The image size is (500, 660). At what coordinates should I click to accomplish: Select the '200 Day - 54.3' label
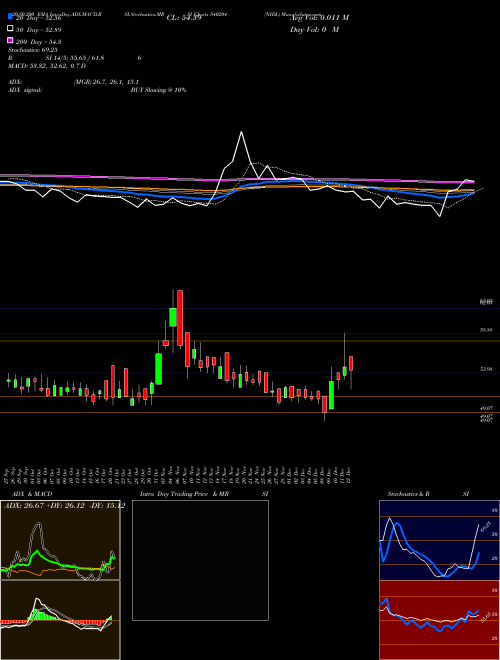(38, 42)
